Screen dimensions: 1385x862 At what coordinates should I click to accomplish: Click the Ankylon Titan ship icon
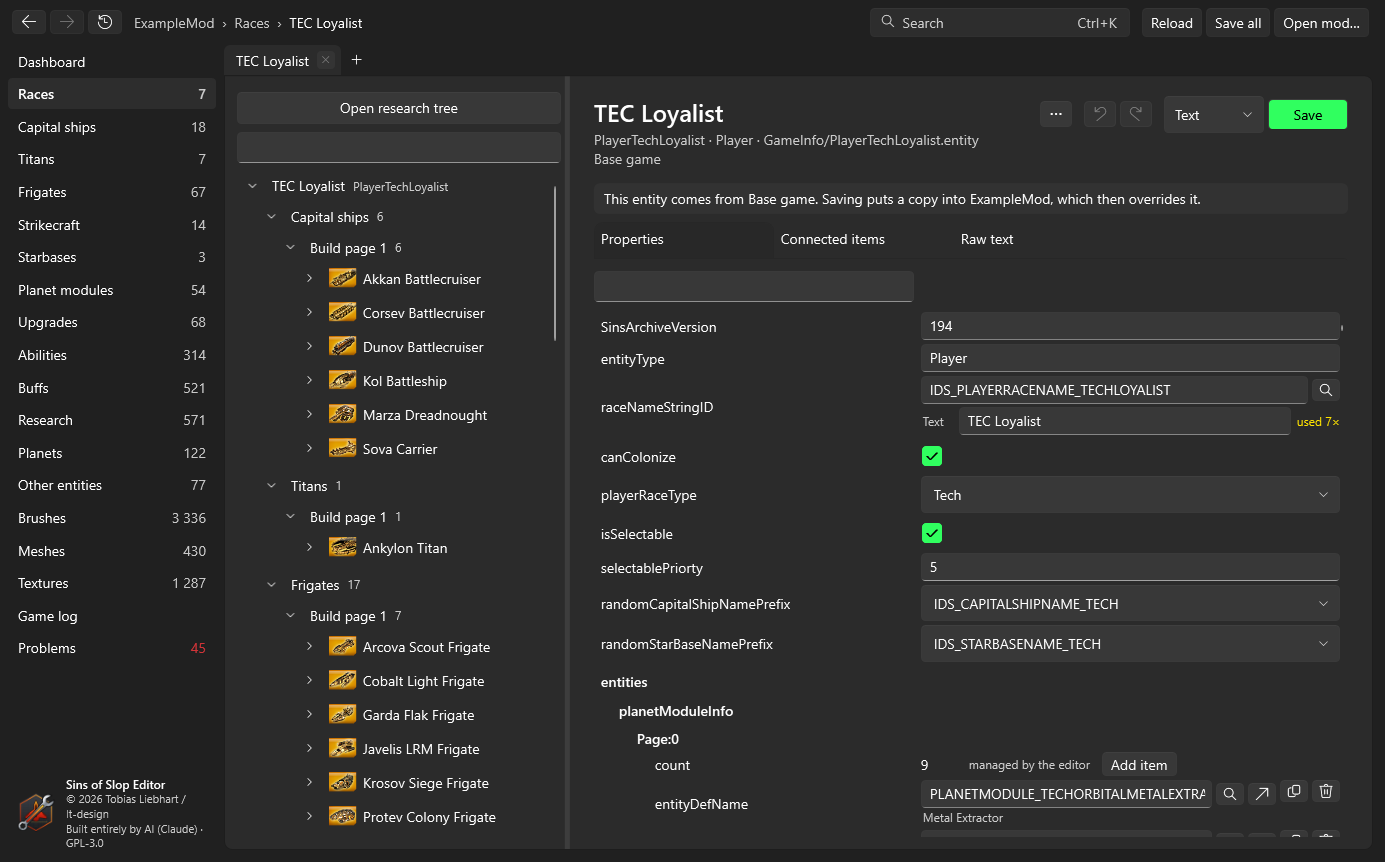click(343, 548)
